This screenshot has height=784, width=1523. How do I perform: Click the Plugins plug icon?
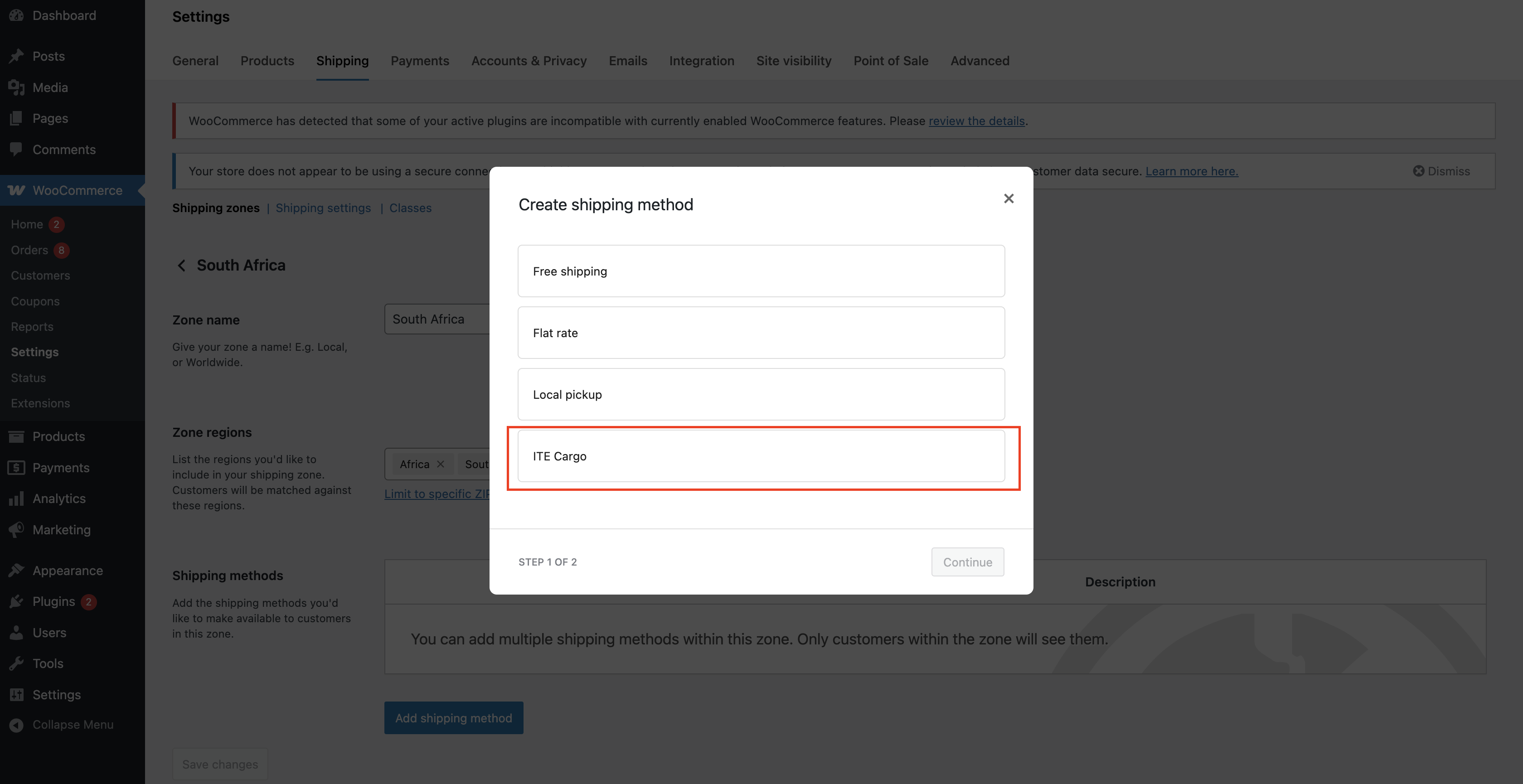click(x=16, y=601)
